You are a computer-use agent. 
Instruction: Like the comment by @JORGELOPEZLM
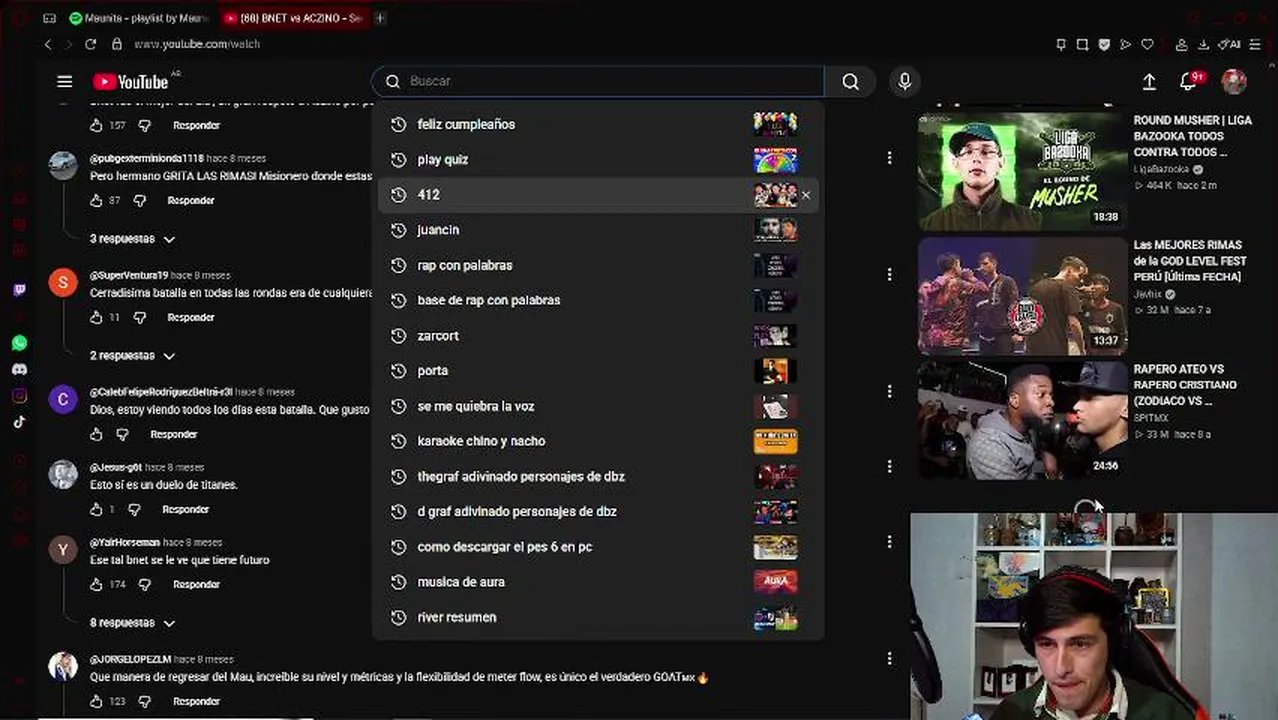click(96, 701)
